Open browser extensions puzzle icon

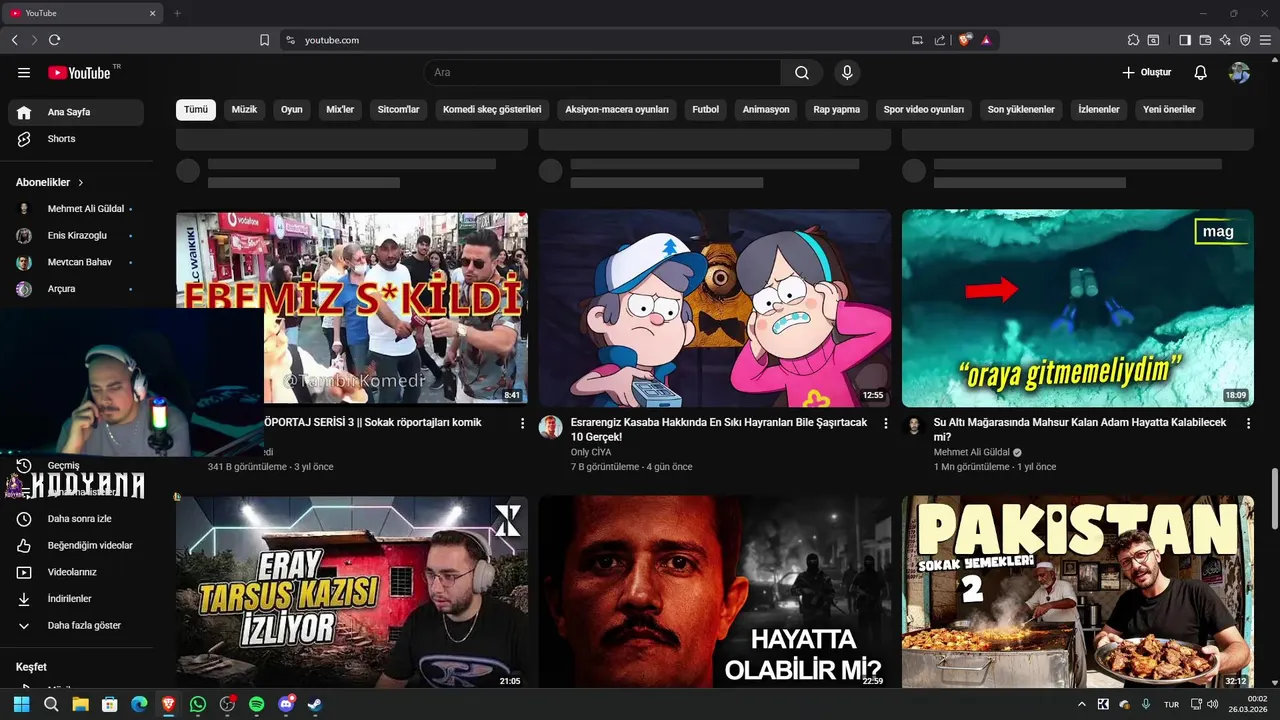(1133, 40)
